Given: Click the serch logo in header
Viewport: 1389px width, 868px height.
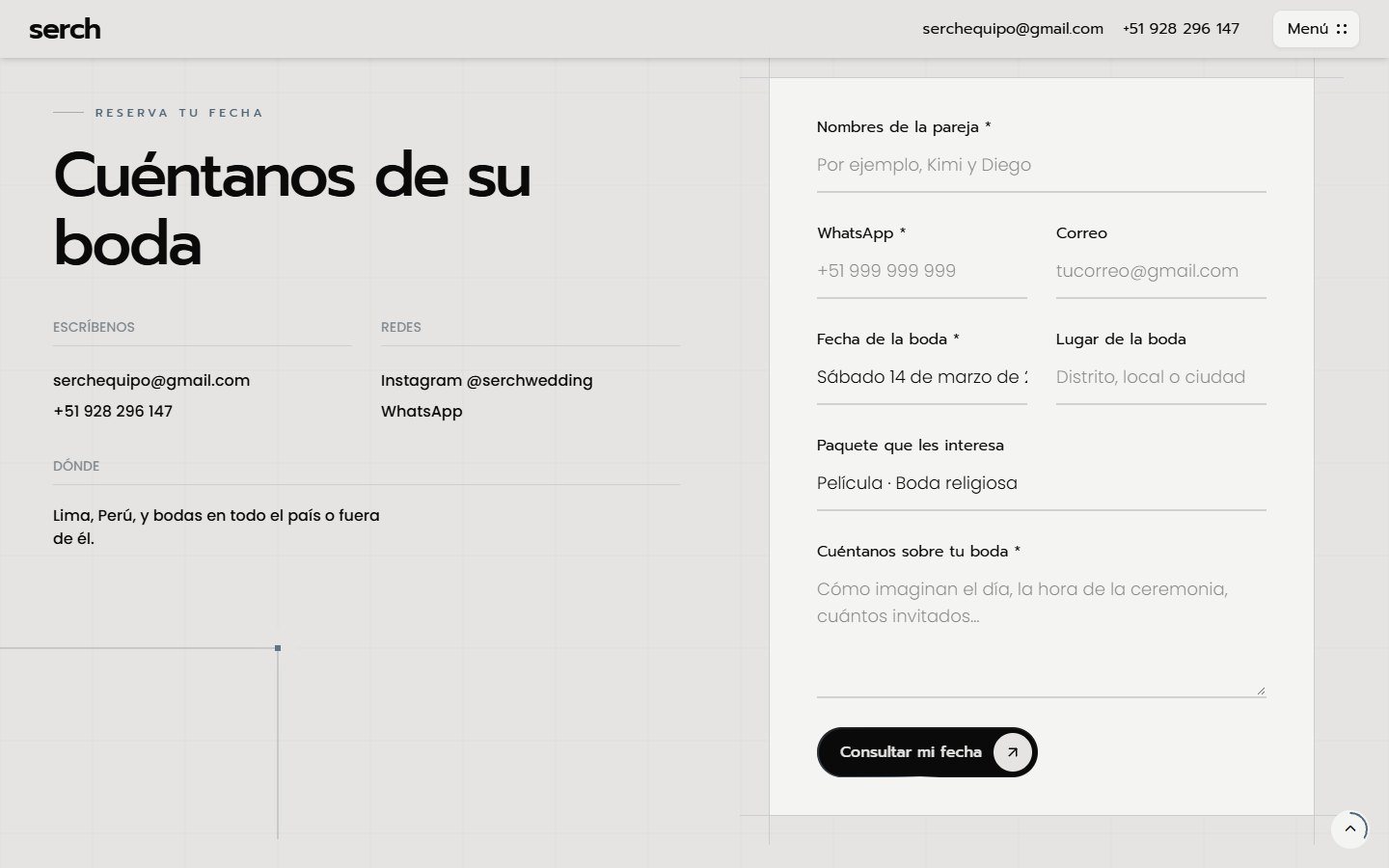Looking at the screenshot, I should point(65,29).
